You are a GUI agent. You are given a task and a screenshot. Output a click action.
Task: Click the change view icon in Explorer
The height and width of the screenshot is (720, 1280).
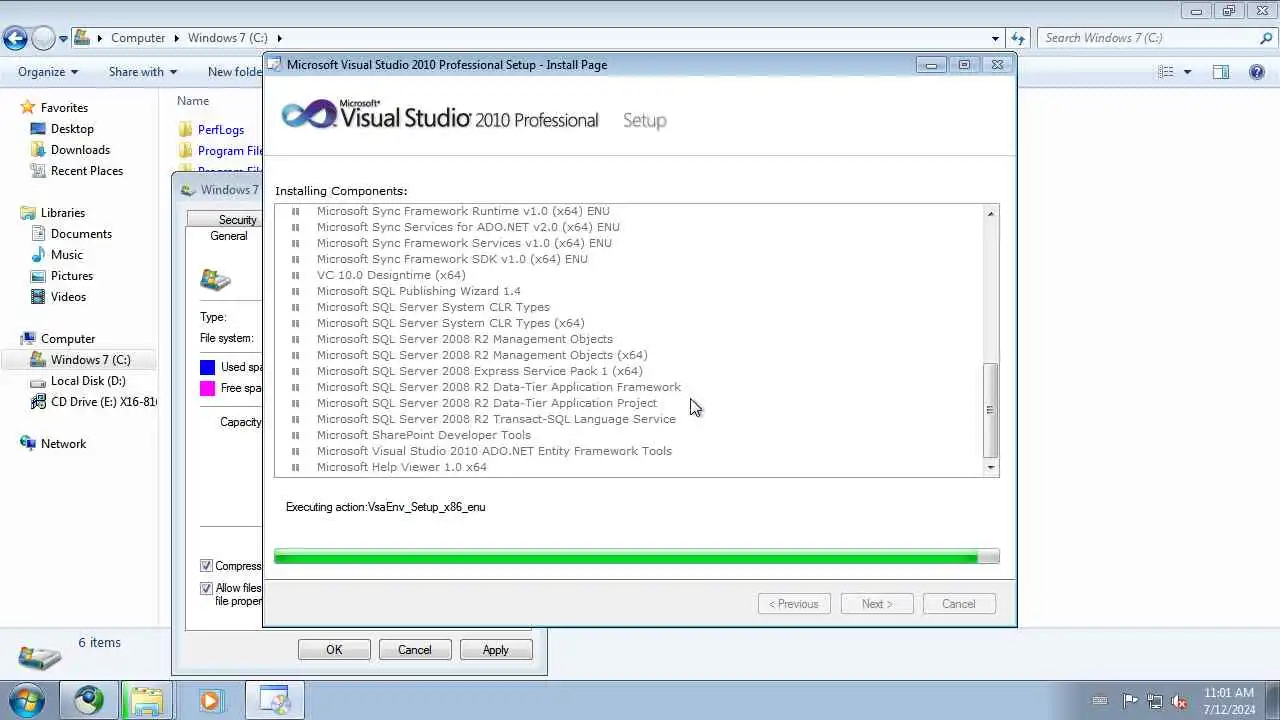pyautogui.click(x=1166, y=72)
